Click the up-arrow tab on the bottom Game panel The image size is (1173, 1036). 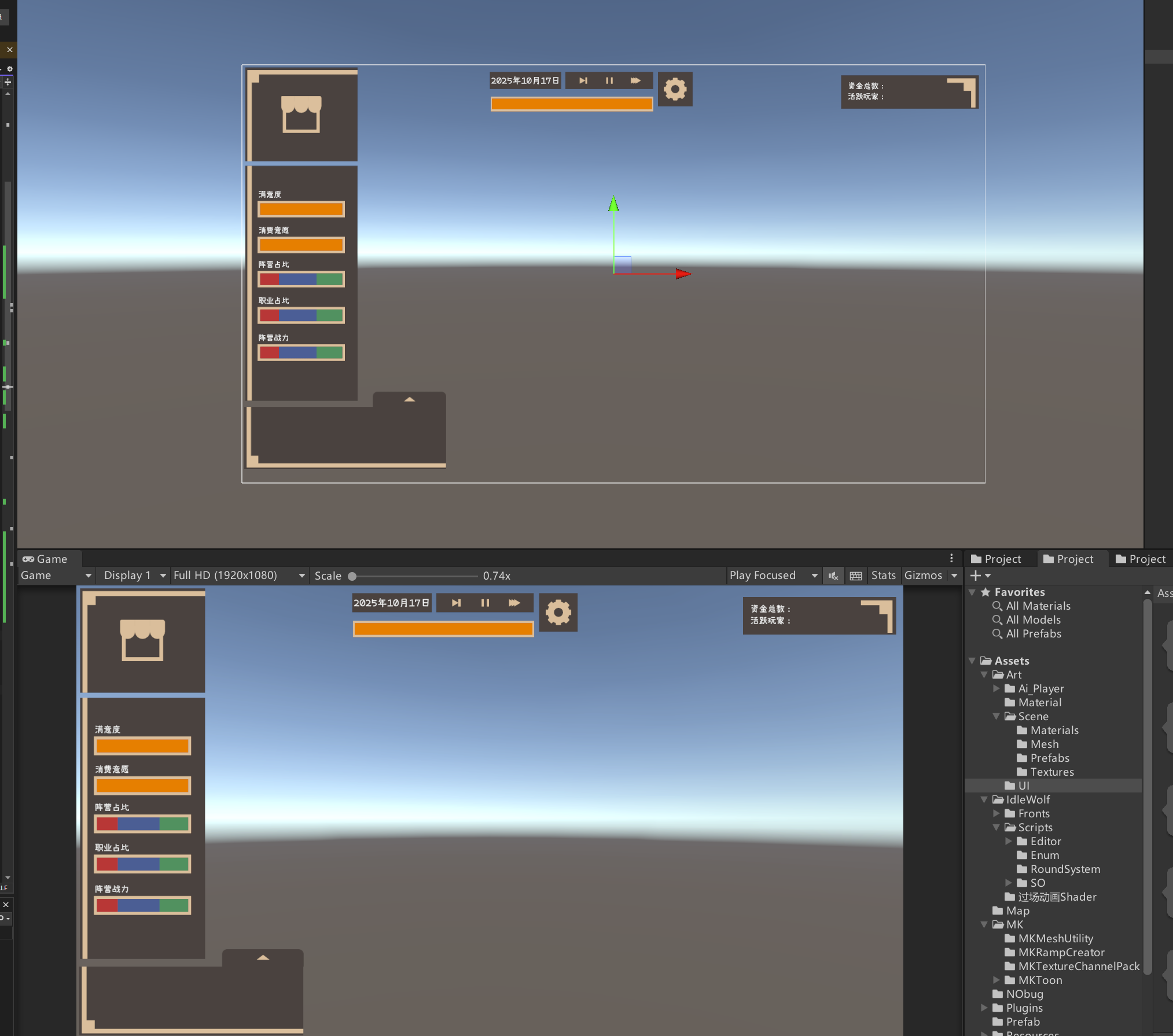(x=263, y=958)
